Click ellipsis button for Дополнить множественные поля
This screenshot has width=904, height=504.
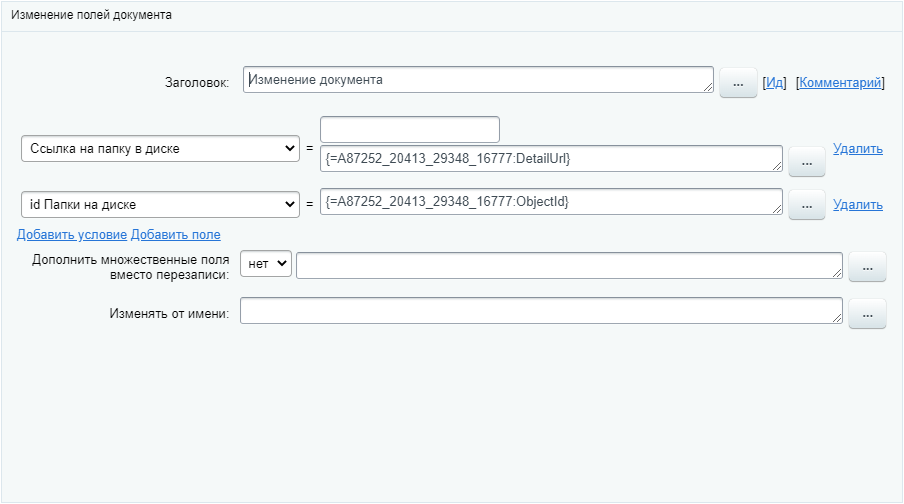[867, 267]
